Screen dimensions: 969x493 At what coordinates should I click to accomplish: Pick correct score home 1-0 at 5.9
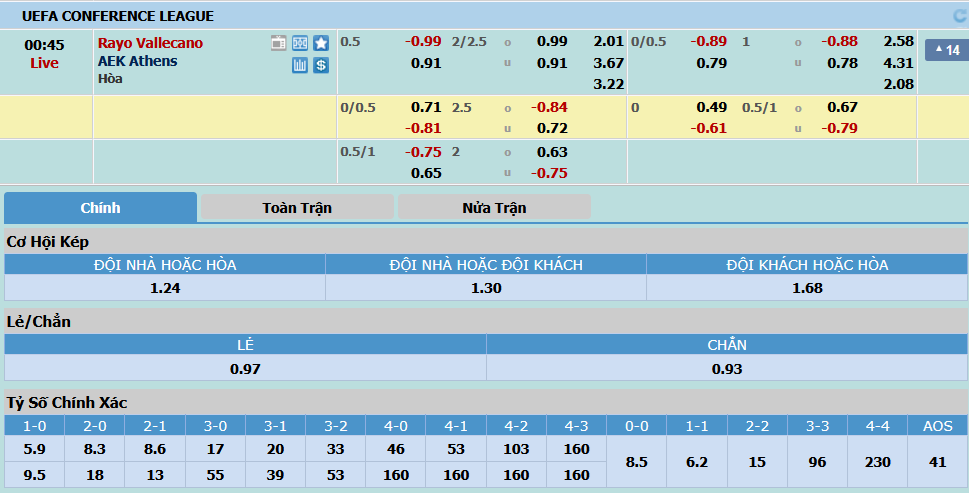click(34, 449)
